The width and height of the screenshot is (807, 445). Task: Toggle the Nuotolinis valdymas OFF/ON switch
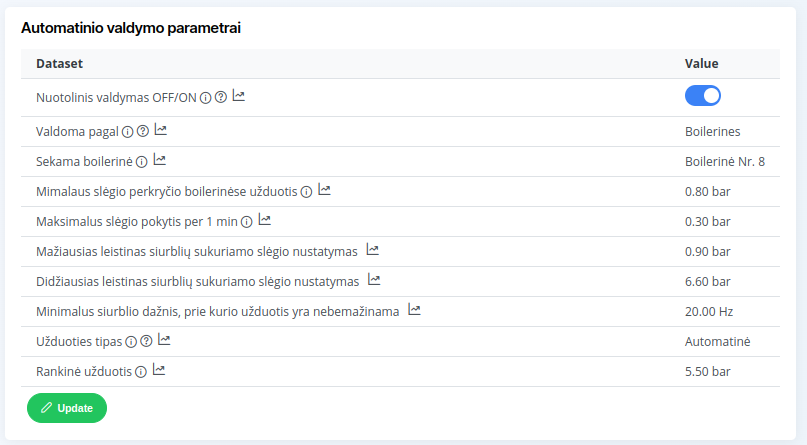pos(702,96)
